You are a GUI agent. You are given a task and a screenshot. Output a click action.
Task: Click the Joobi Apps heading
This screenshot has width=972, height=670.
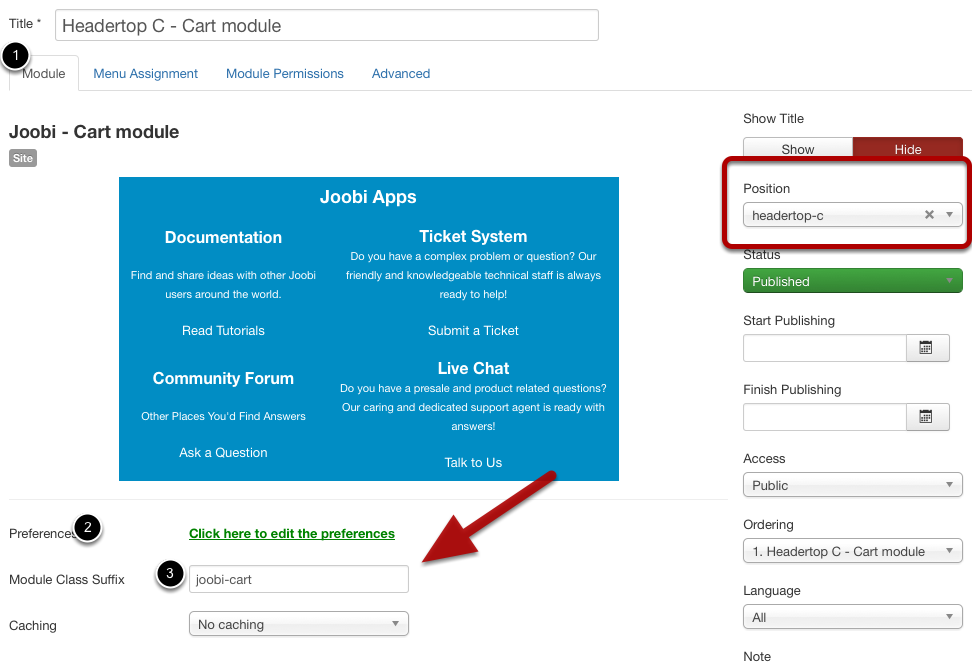click(x=368, y=197)
